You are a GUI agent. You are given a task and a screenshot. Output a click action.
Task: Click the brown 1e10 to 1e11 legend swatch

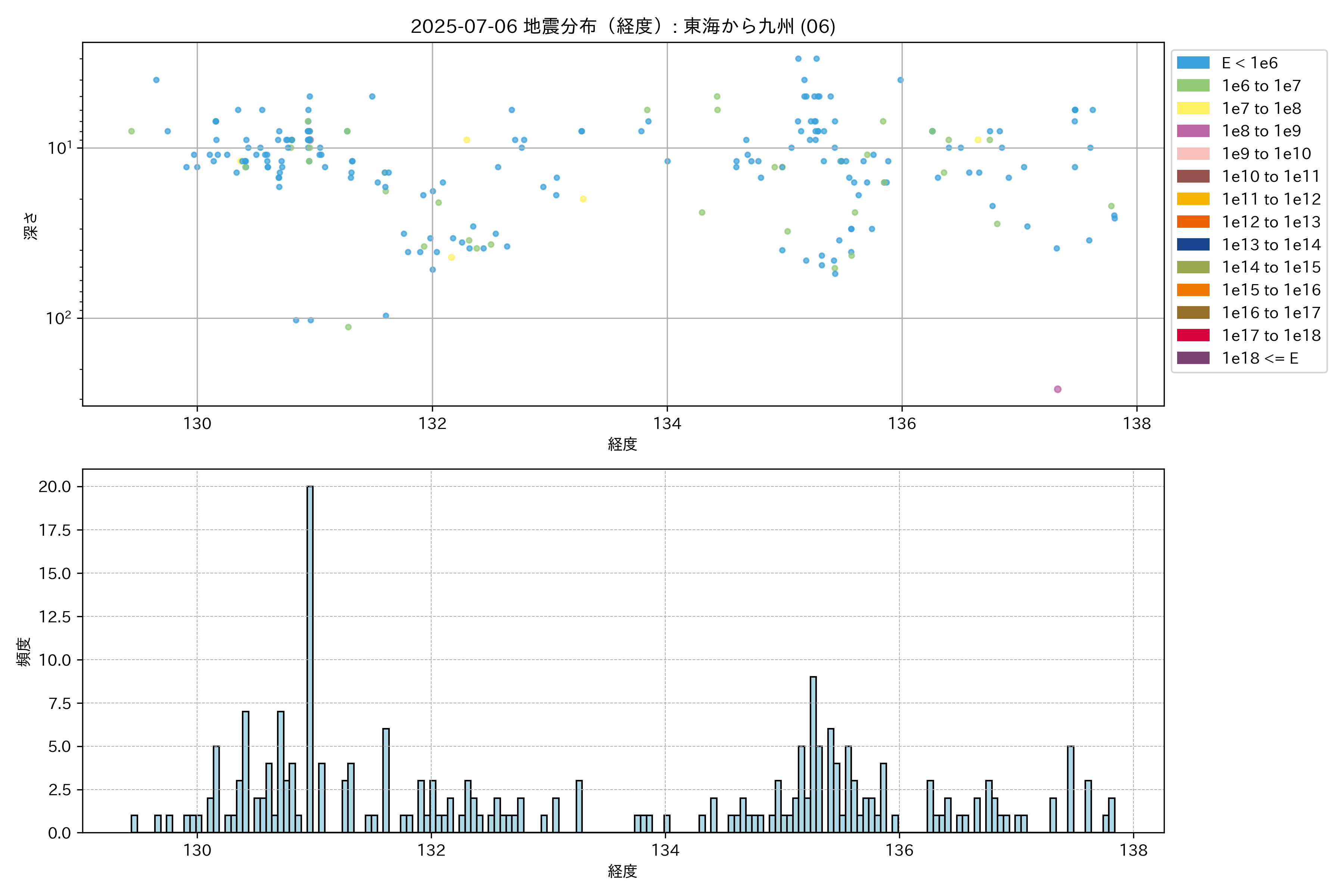(x=1193, y=177)
